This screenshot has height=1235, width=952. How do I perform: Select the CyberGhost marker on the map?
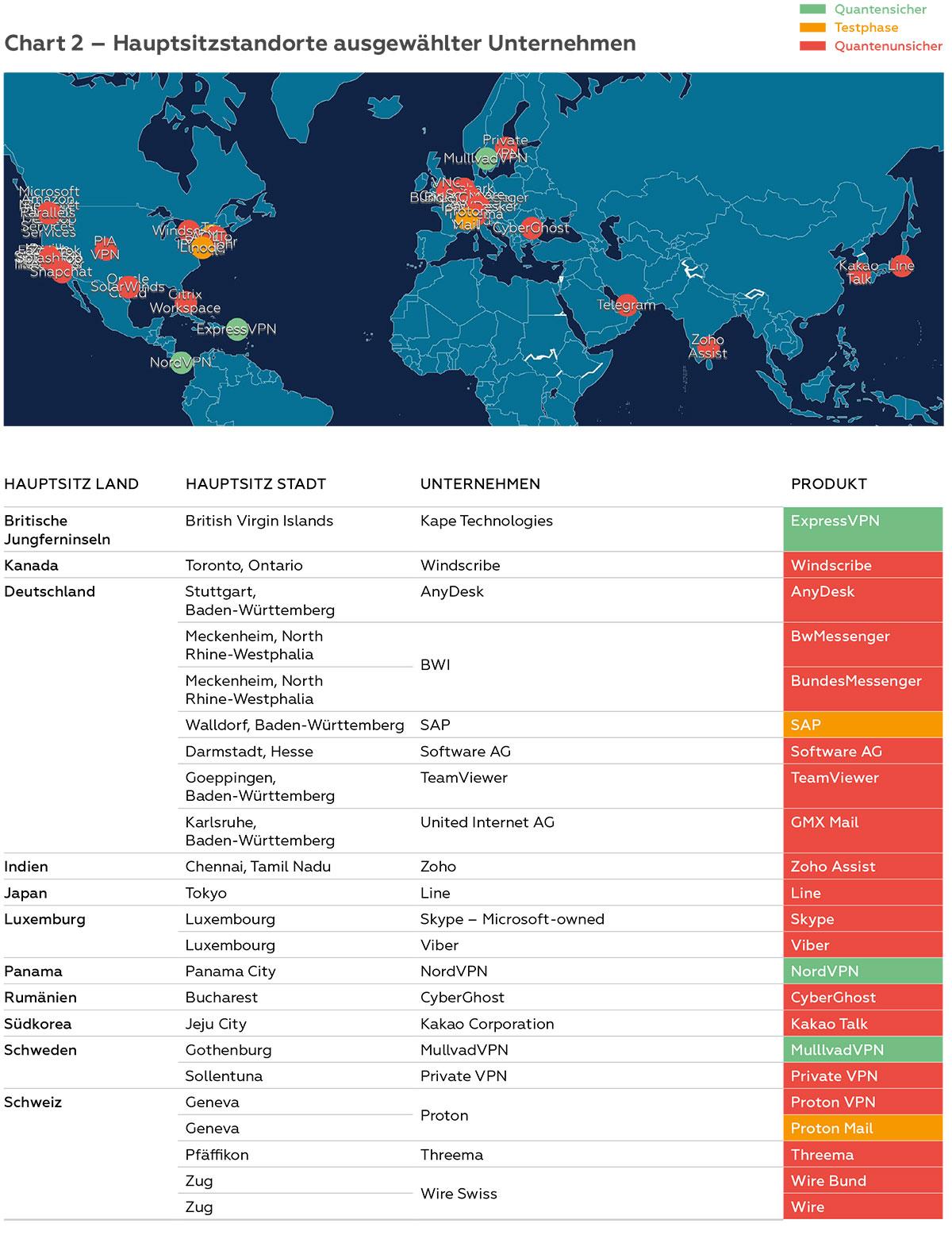(x=532, y=228)
